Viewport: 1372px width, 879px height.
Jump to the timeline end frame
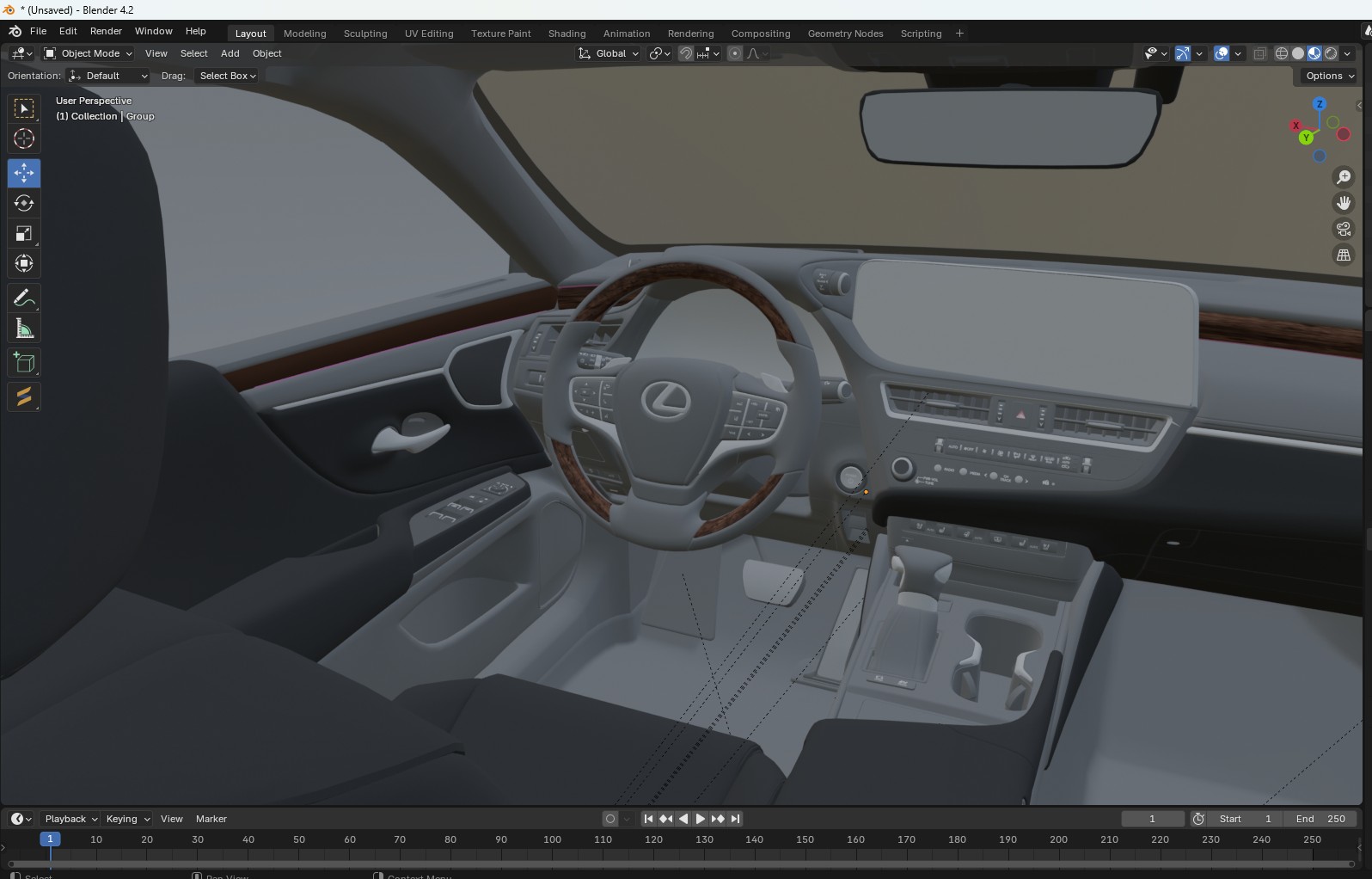[735, 819]
